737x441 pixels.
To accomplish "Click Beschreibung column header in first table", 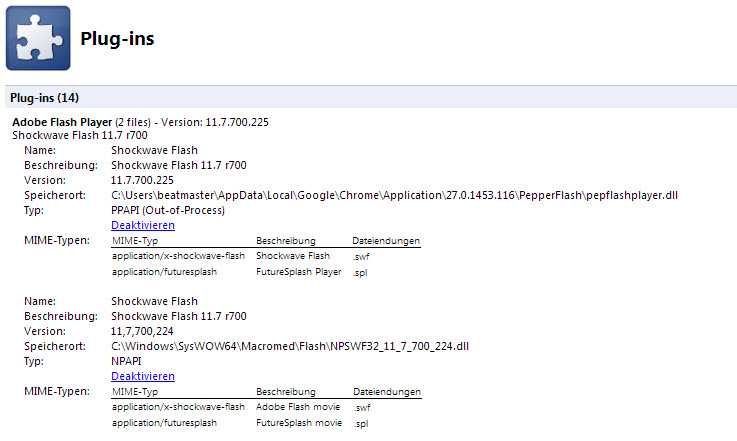I will [286, 241].
